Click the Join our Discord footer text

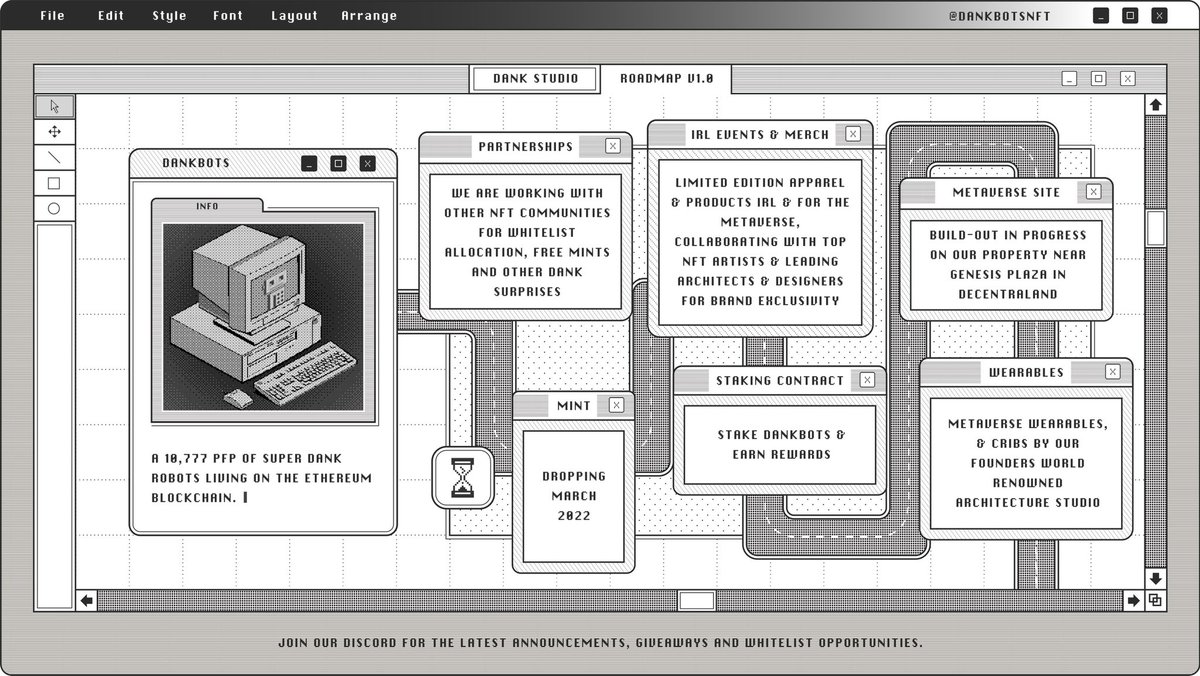[600, 642]
